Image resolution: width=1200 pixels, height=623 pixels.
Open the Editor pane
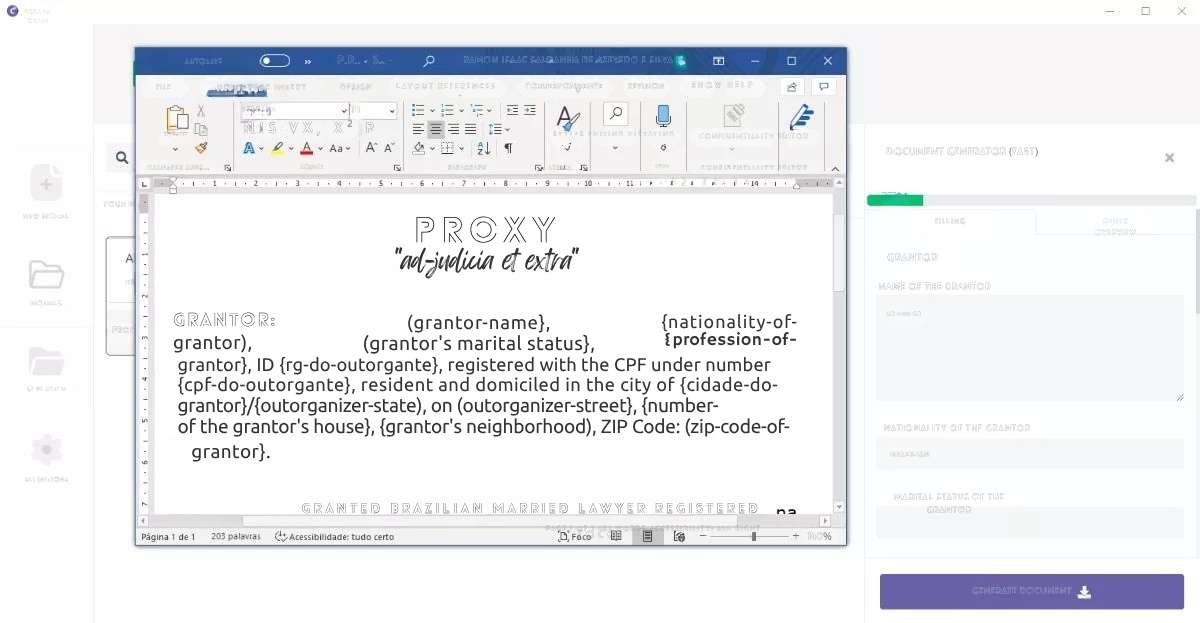[x=801, y=118]
